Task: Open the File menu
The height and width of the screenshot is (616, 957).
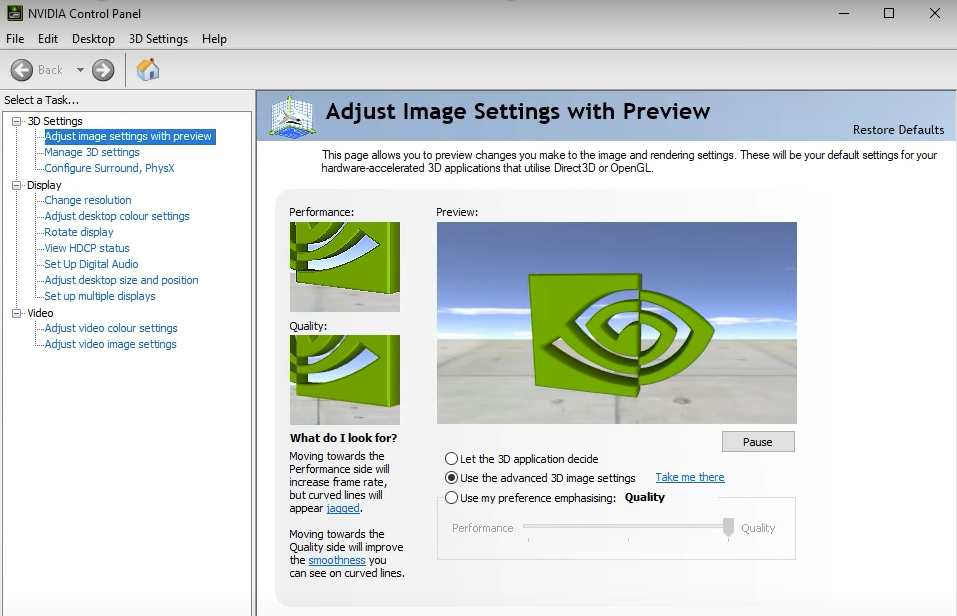Action: tap(15, 38)
